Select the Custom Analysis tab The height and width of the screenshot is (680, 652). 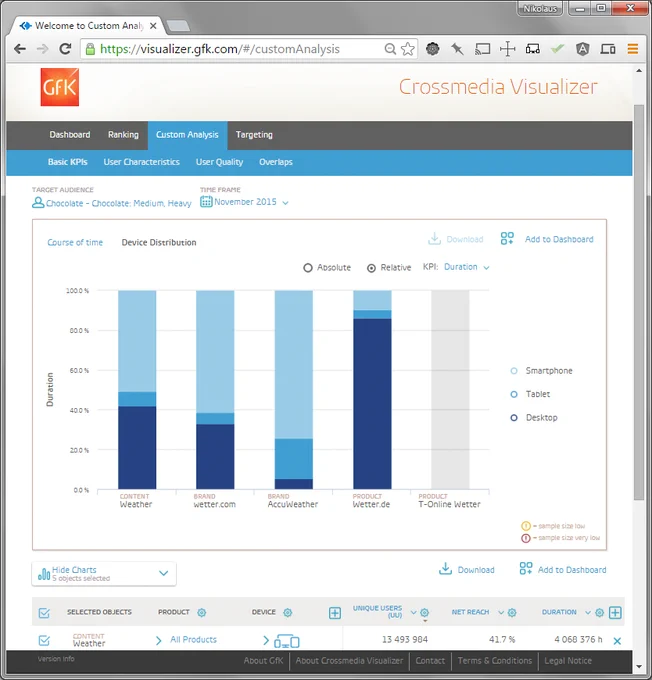(187, 135)
